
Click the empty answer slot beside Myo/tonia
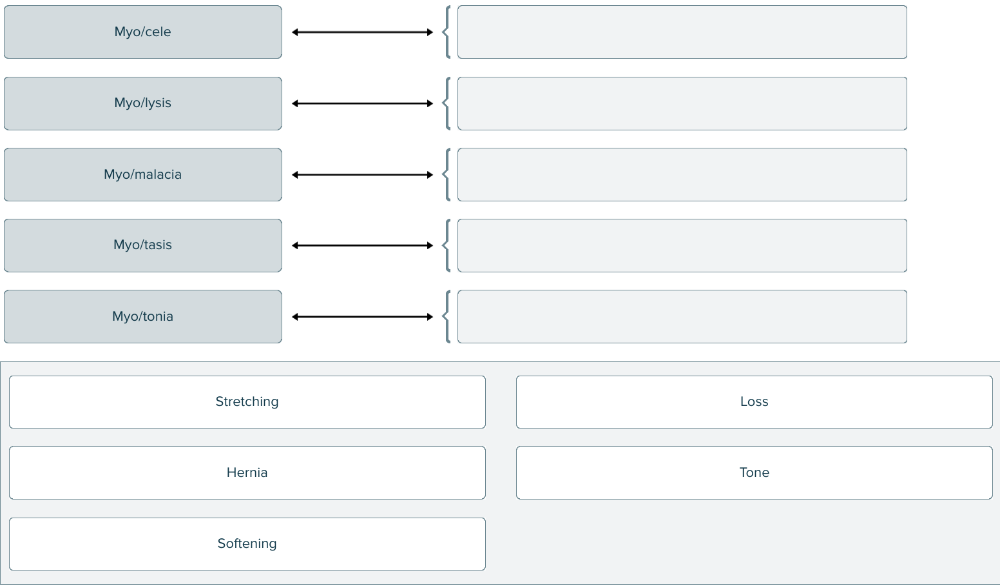pyautogui.click(x=682, y=316)
